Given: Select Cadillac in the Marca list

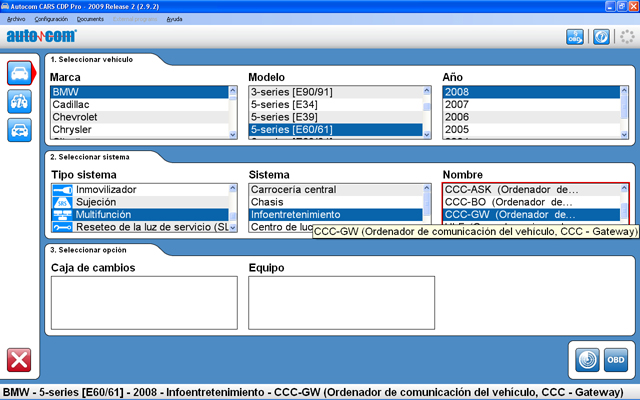Looking at the screenshot, I should pyautogui.click(x=140, y=105).
